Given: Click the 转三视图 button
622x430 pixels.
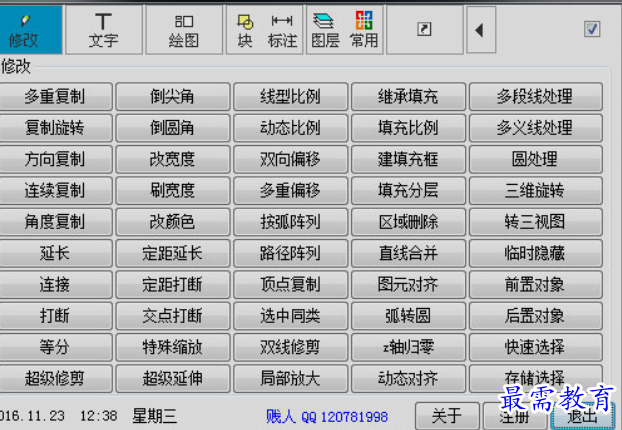Looking at the screenshot, I should tap(536, 222).
